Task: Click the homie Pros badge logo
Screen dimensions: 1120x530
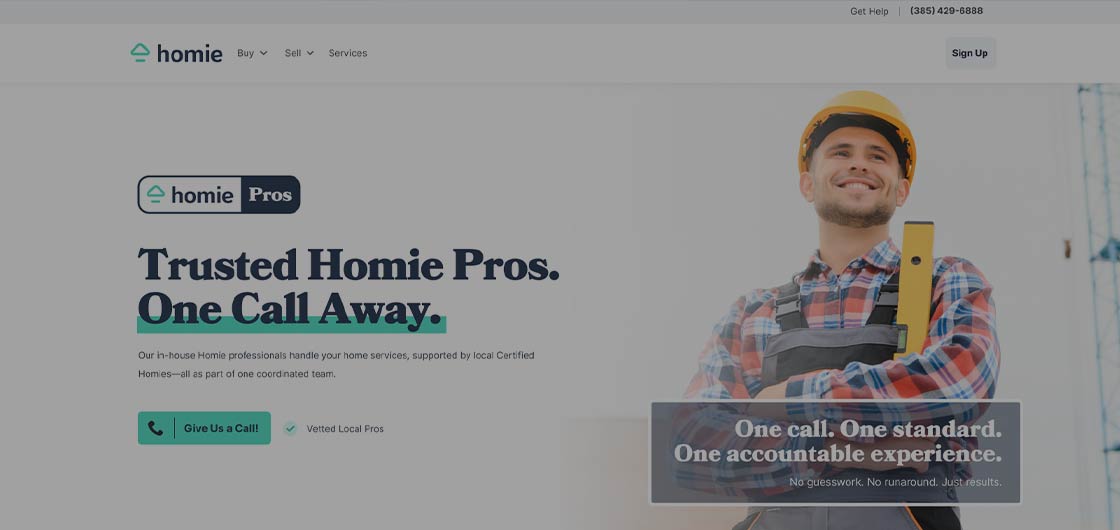Action: tap(219, 194)
